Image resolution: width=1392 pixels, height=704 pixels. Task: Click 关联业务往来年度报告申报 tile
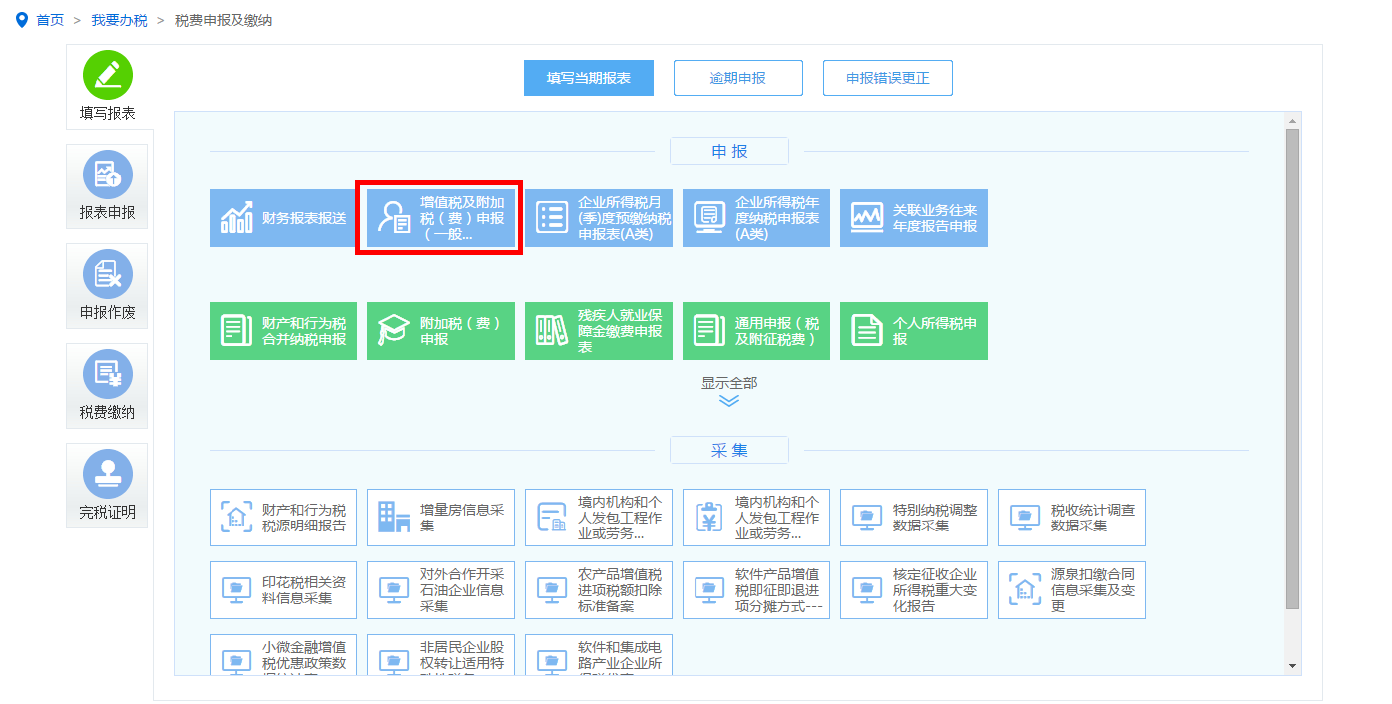(913, 217)
